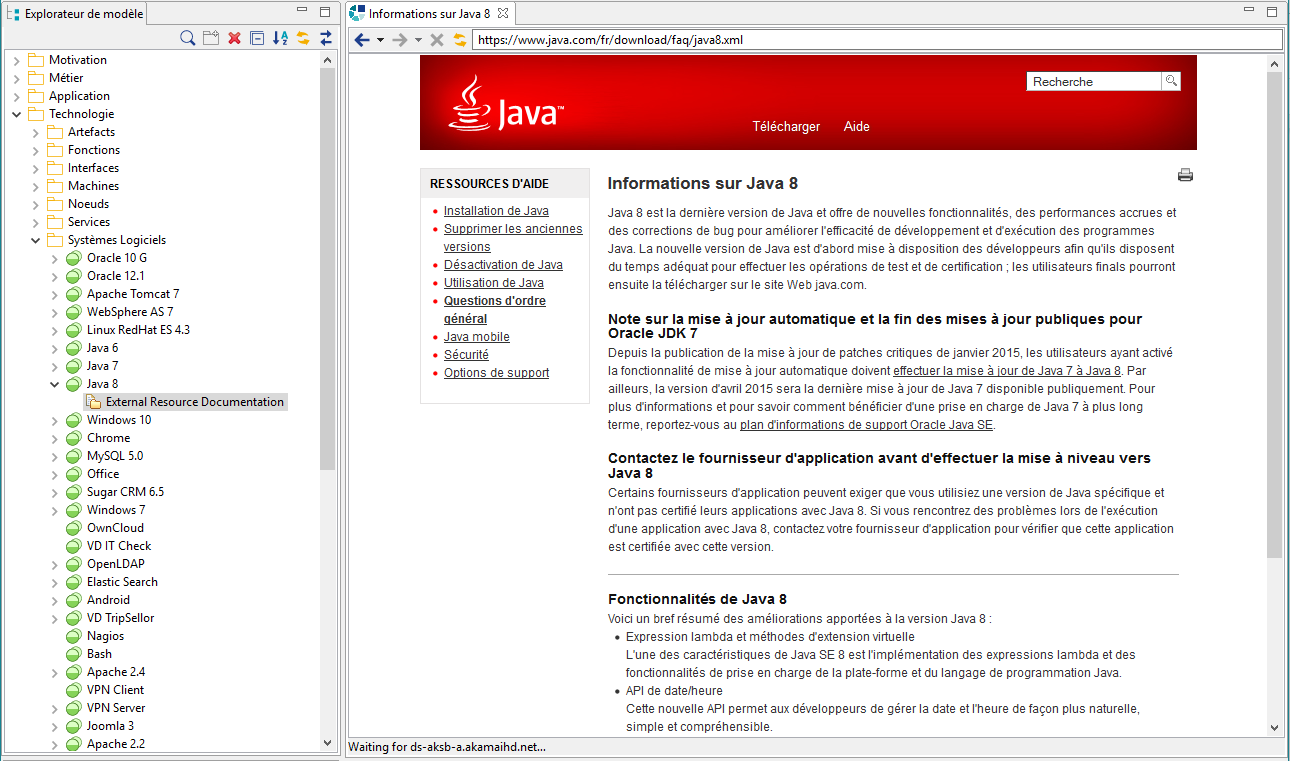Click the printer icon on the Java page
The image size is (1290, 761).
pyautogui.click(x=1186, y=175)
